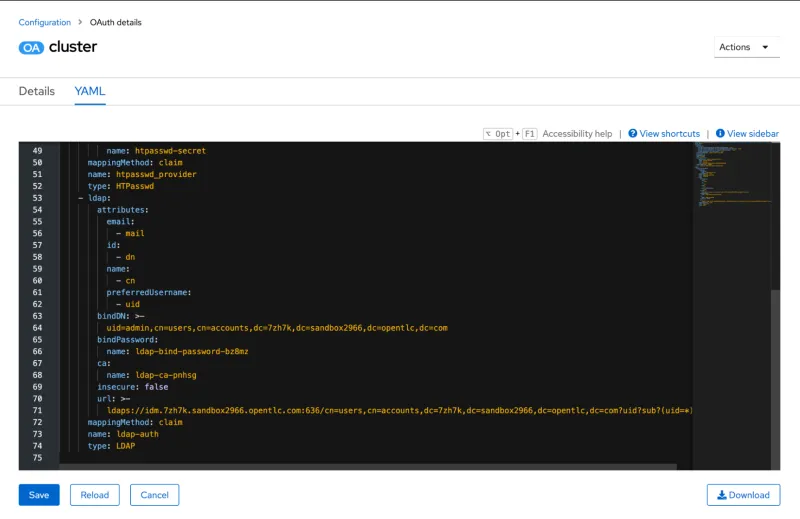Click the Actions dropdown caret arrow
Viewport: 800px width, 519px height.
point(766,47)
